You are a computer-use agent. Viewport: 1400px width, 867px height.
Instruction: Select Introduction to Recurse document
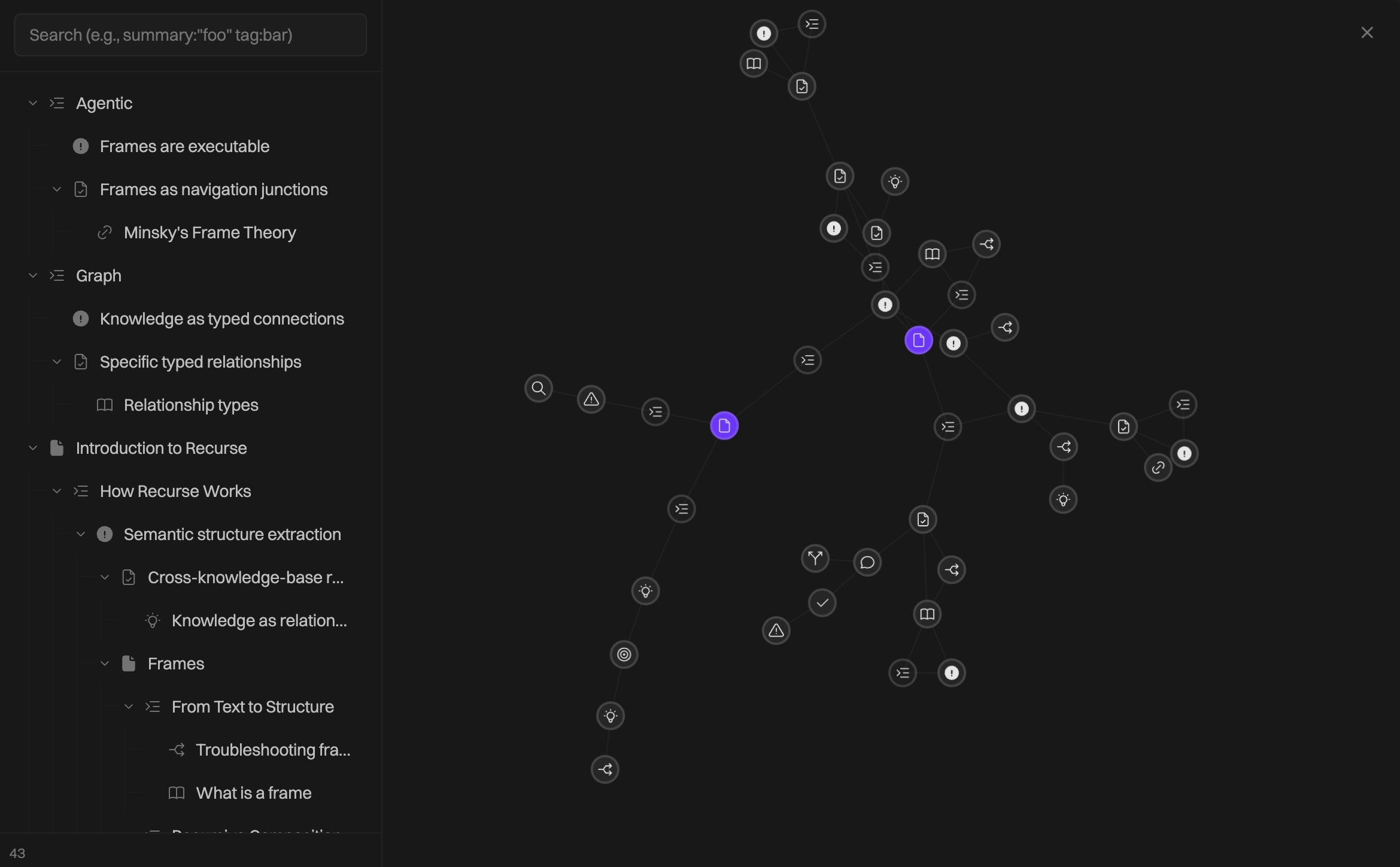tap(161, 448)
